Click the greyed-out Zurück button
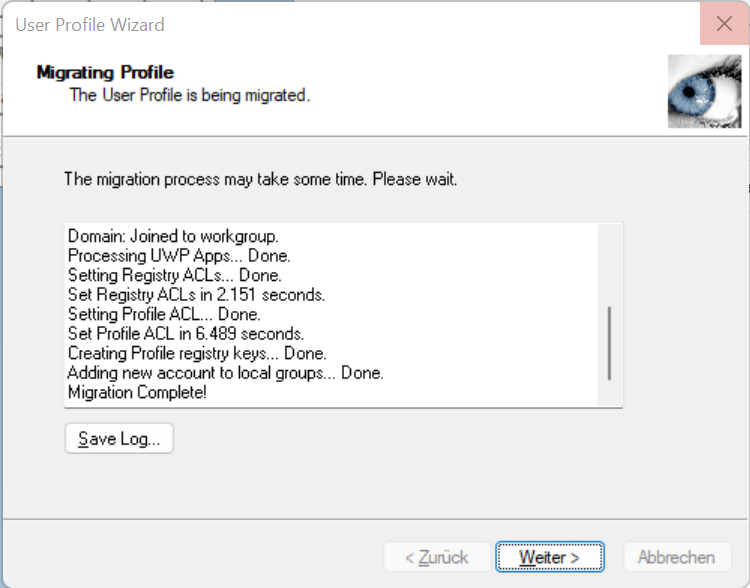The height and width of the screenshot is (588, 750). click(x=437, y=557)
